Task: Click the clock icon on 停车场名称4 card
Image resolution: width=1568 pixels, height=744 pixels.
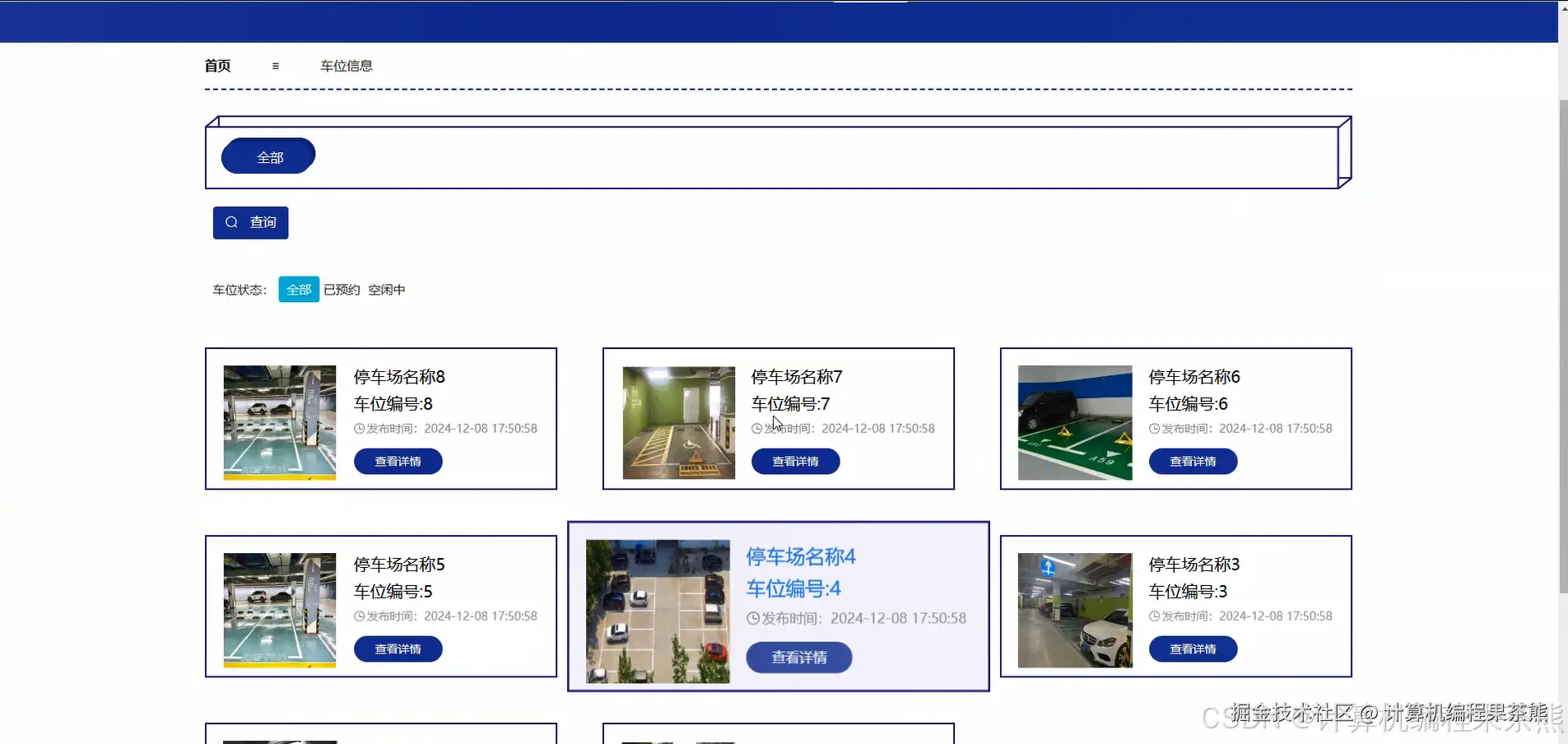Action: [753, 617]
